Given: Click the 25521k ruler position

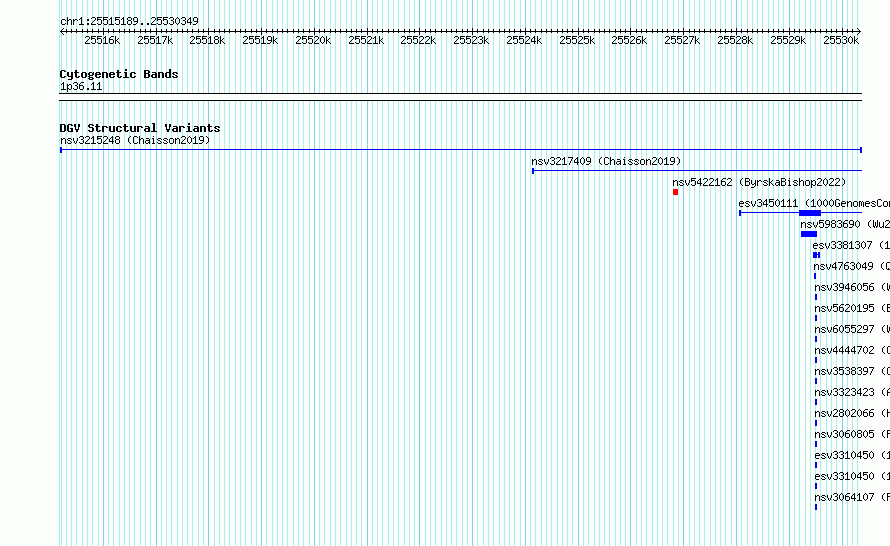Looking at the screenshot, I should pos(366,40).
